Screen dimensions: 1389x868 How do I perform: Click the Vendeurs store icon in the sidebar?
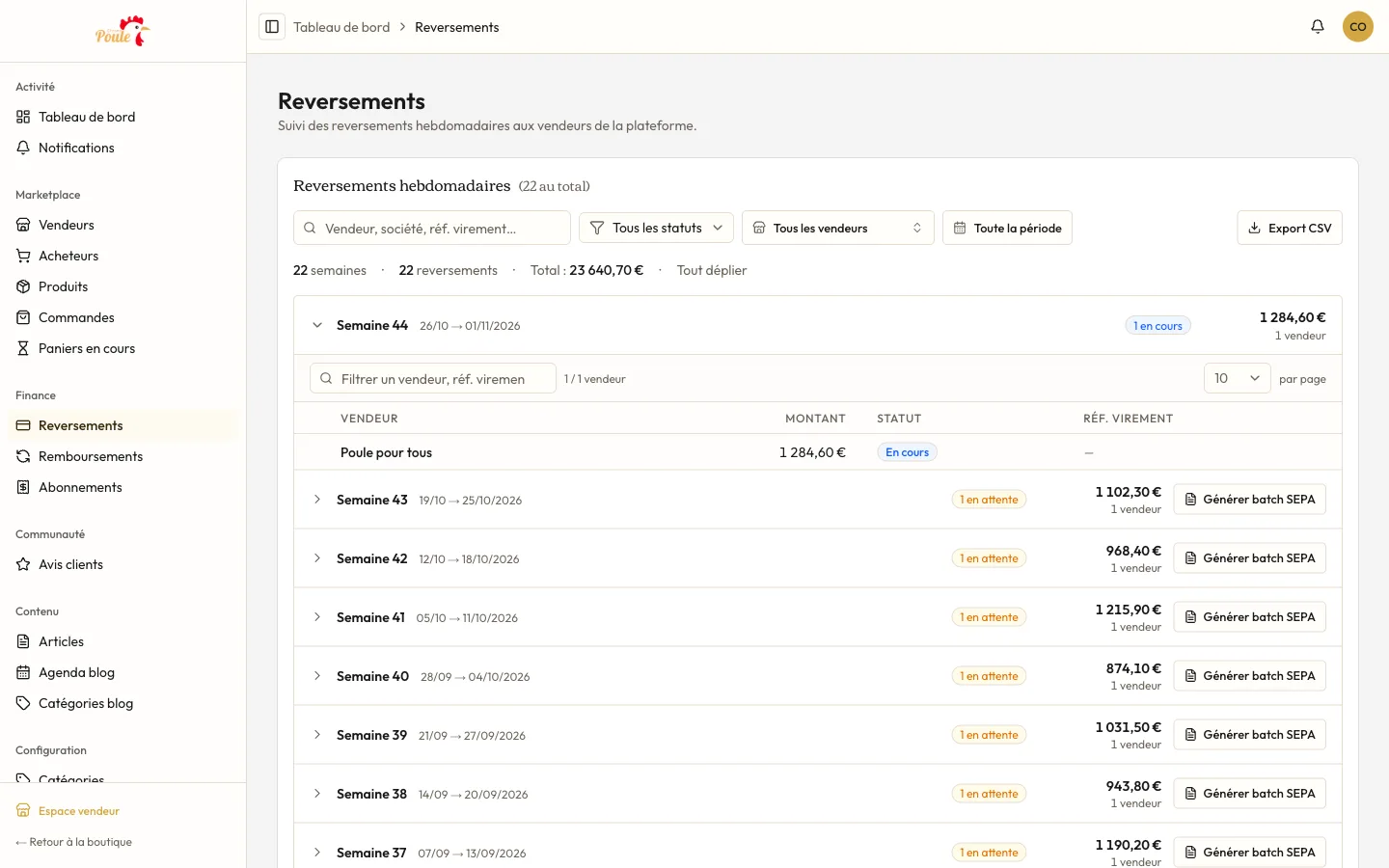point(23,225)
